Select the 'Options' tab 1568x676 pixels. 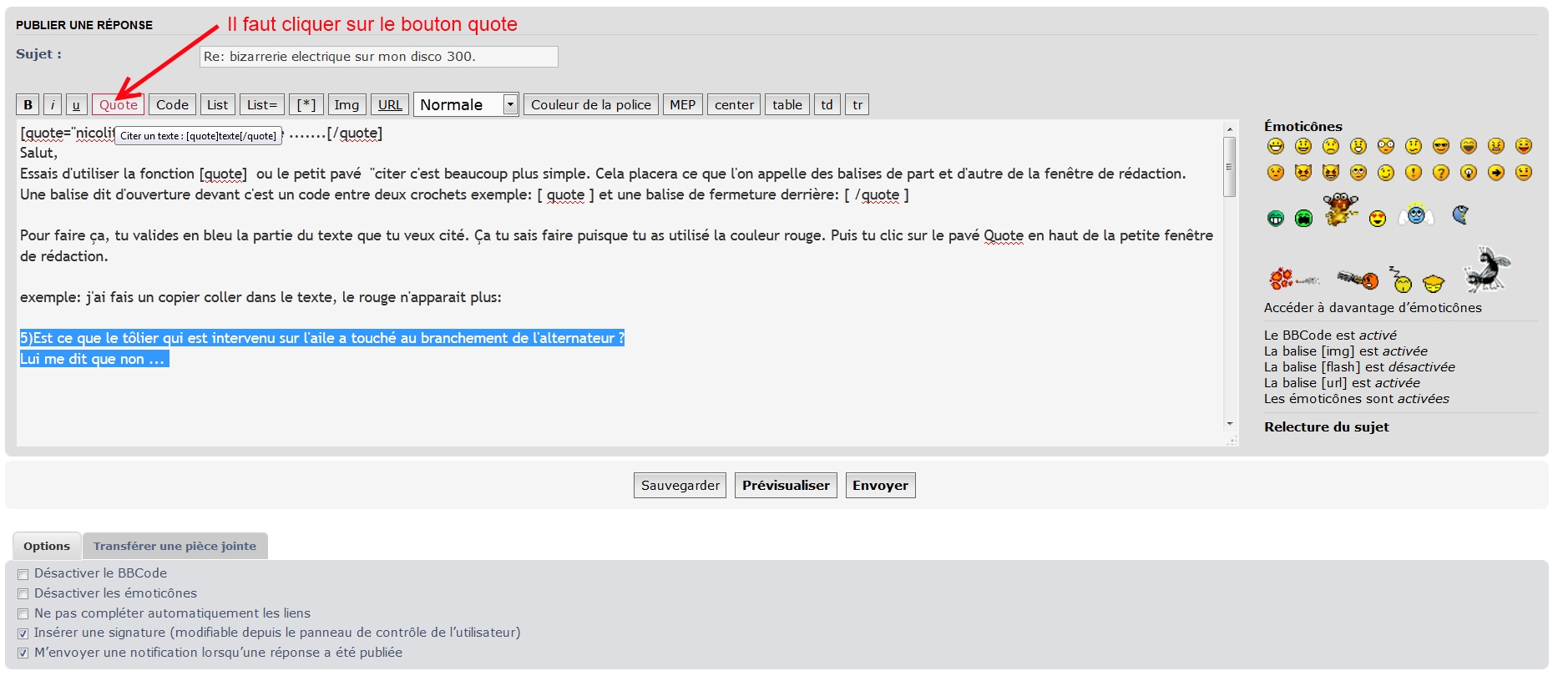[x=47, y=546]
